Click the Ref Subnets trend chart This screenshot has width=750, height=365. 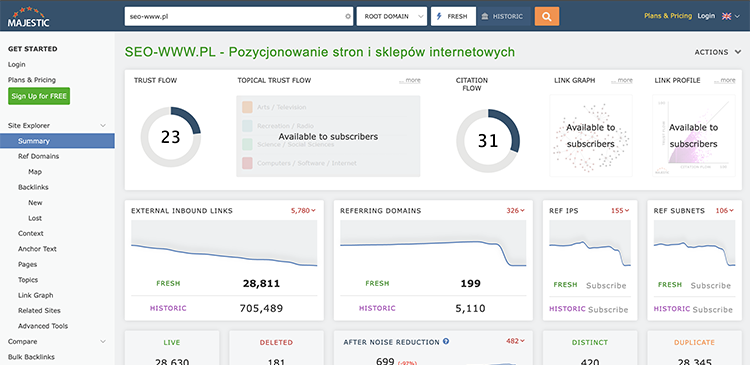point(695,243)
